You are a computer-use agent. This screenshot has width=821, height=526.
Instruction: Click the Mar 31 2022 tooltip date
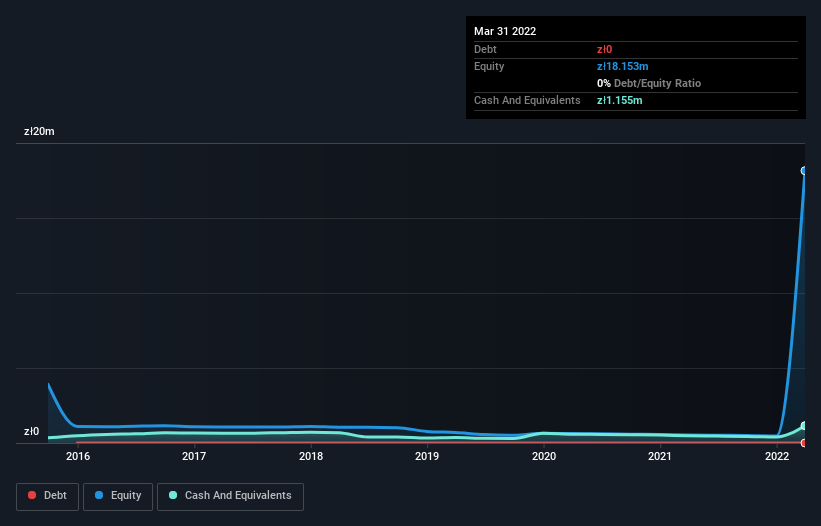tap(505, 31)
